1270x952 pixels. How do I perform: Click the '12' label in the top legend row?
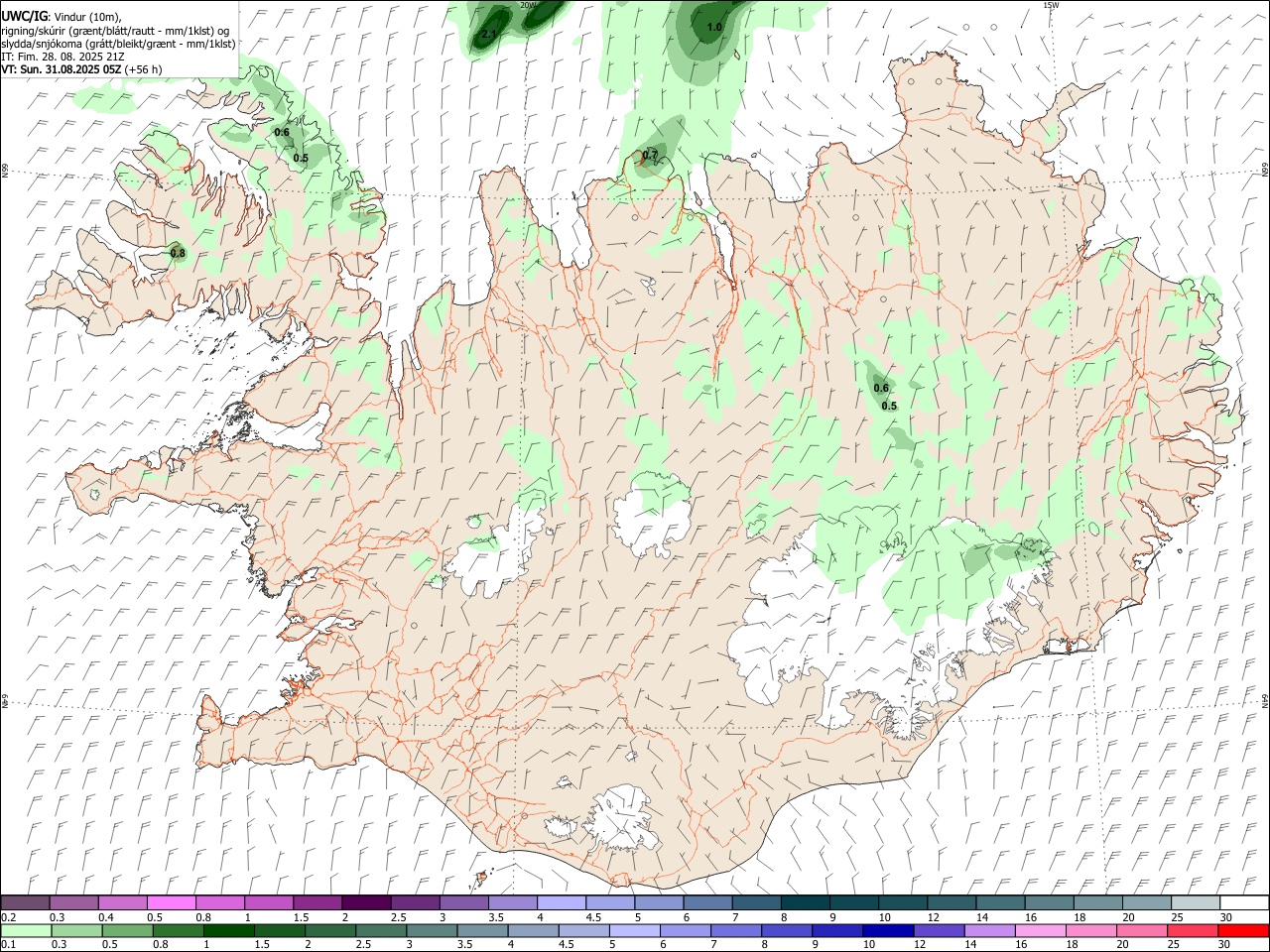point(933,917)
